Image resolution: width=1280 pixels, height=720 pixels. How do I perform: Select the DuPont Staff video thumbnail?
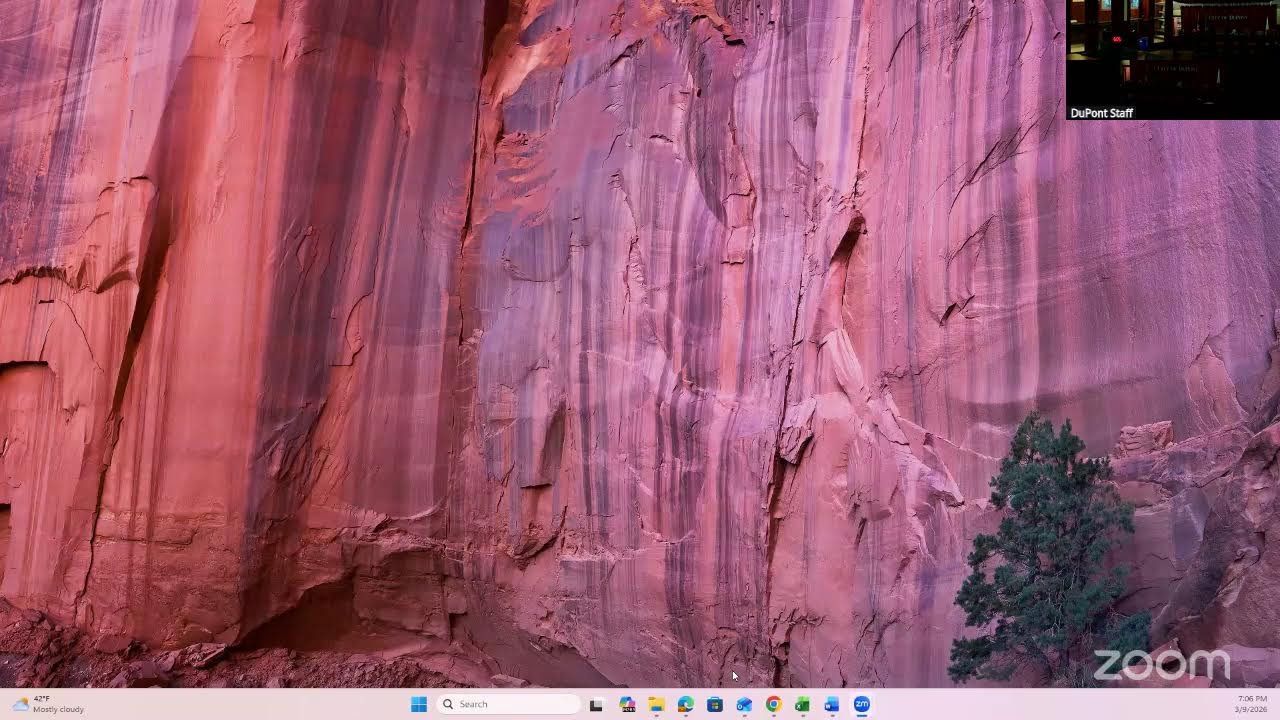click(x=1173, y=60)
